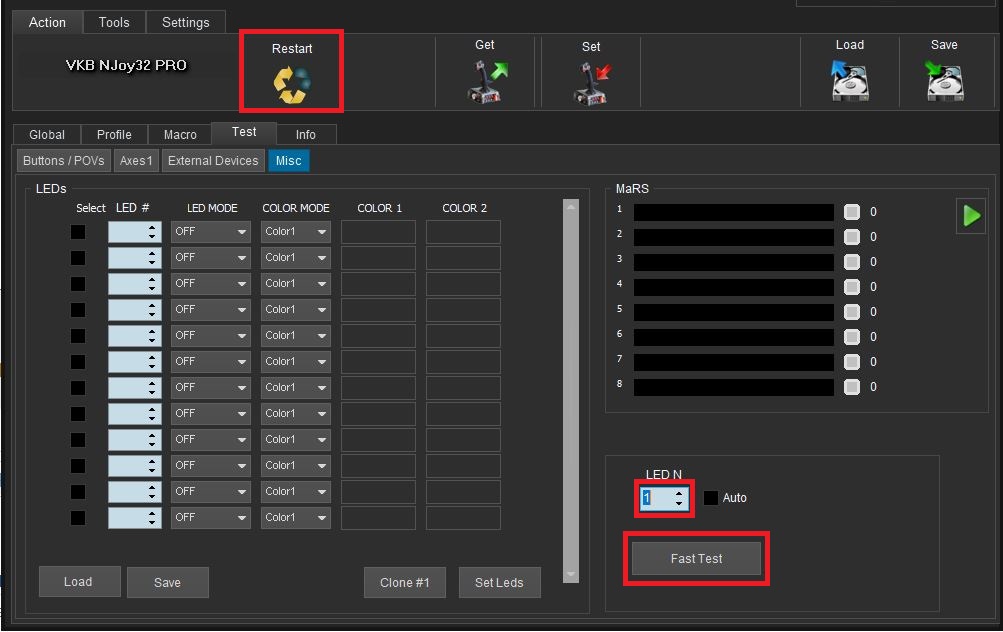
Task: Increment the LED N spinner value
Action: point(679,493)
